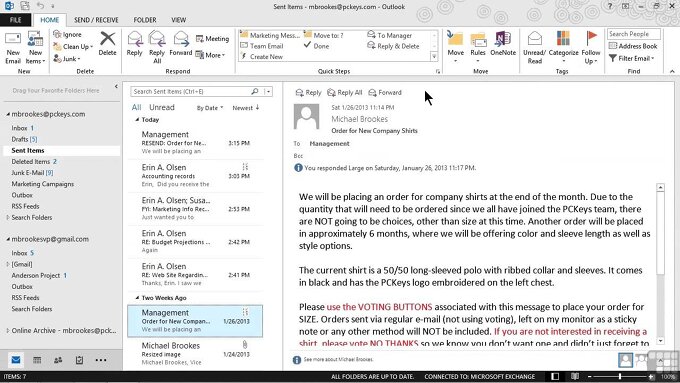Open the RESEND: Order for Ne... message

195,143
